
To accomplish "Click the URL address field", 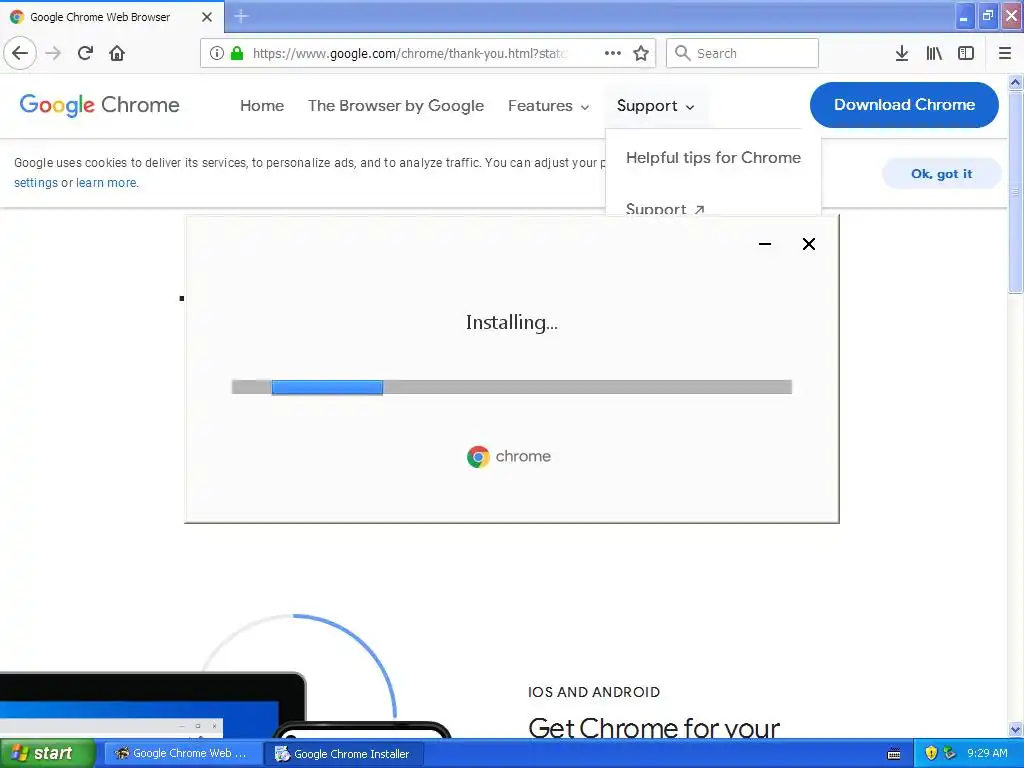I will coord(408,53).
